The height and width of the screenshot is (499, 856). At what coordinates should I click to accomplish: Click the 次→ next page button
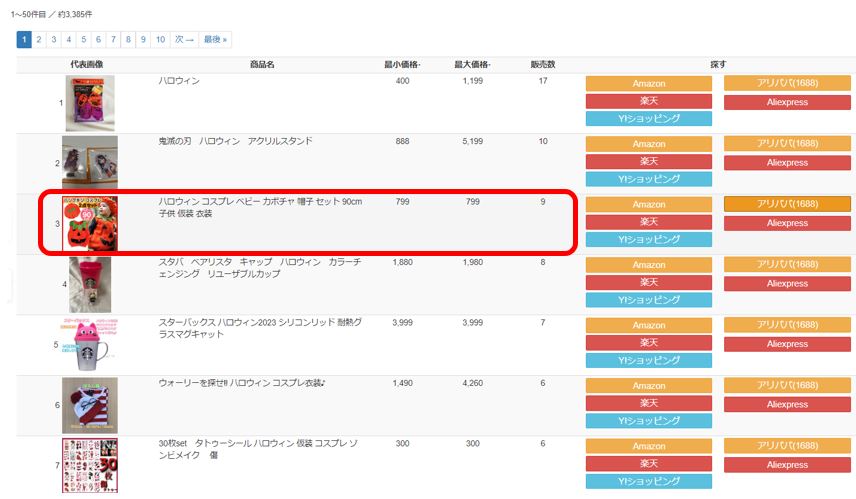point(184,40)
